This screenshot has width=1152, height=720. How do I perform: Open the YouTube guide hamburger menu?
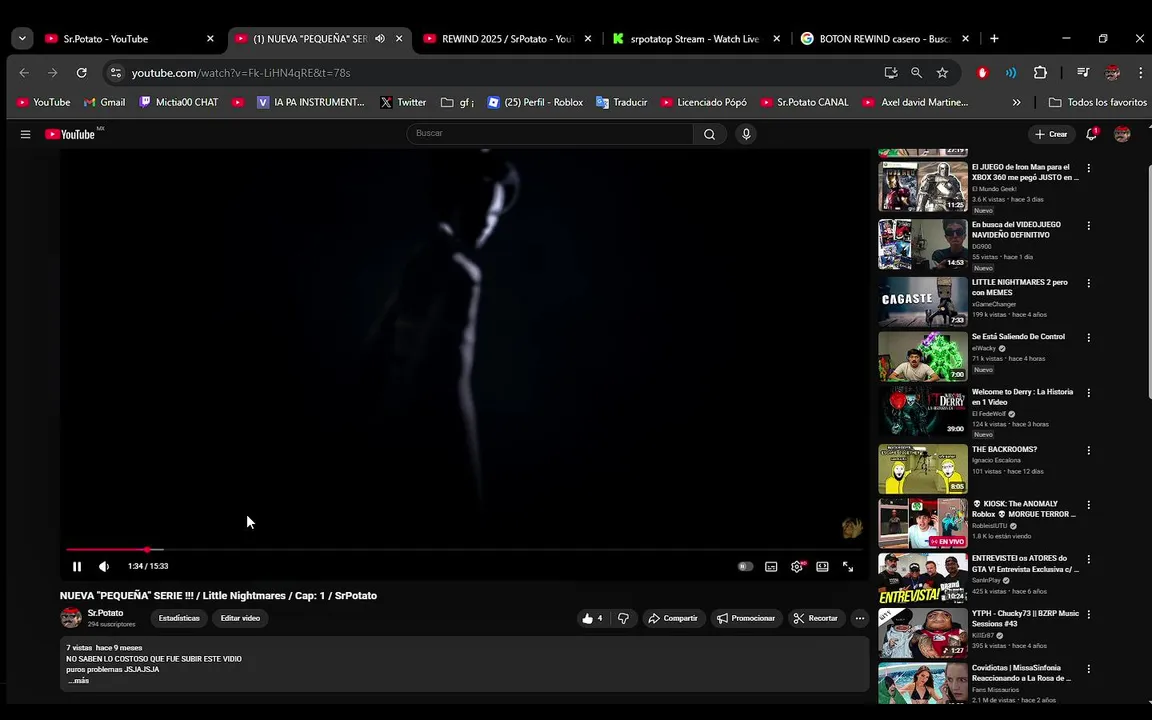pos(26,134)
